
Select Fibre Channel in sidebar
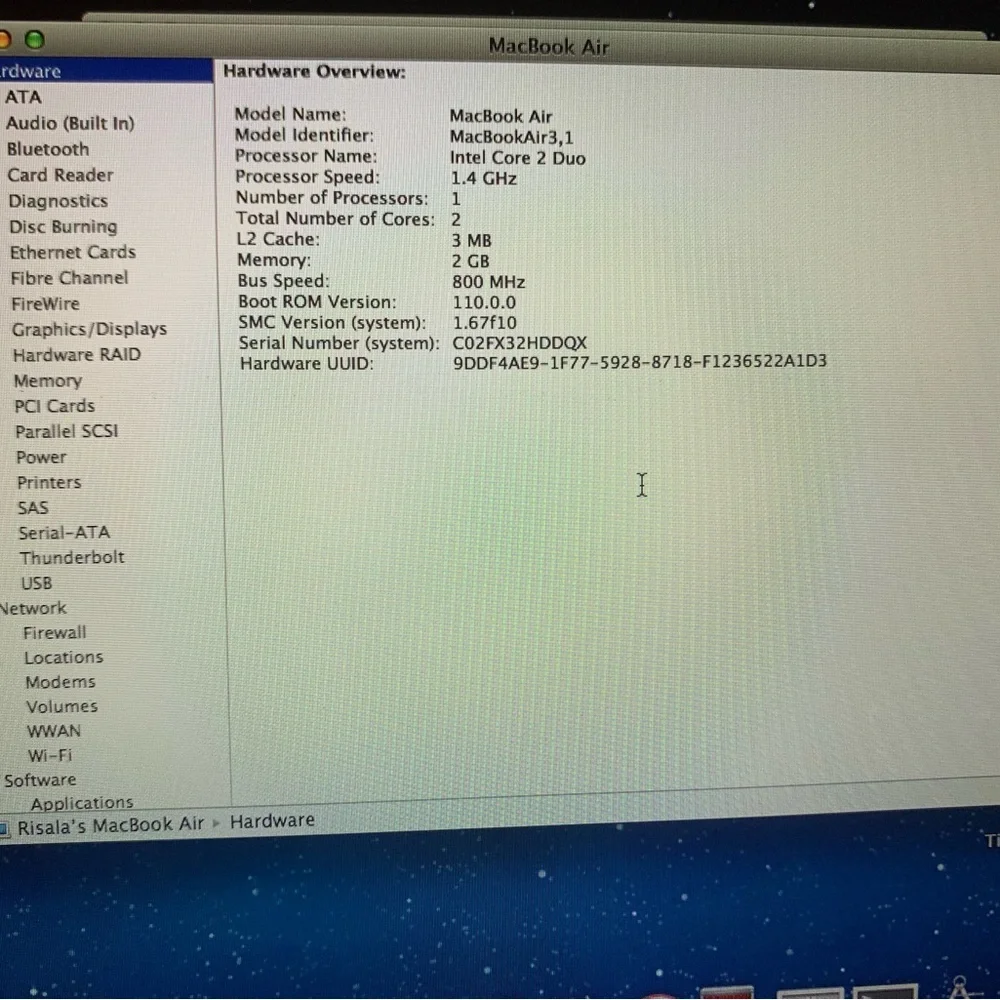69,278
